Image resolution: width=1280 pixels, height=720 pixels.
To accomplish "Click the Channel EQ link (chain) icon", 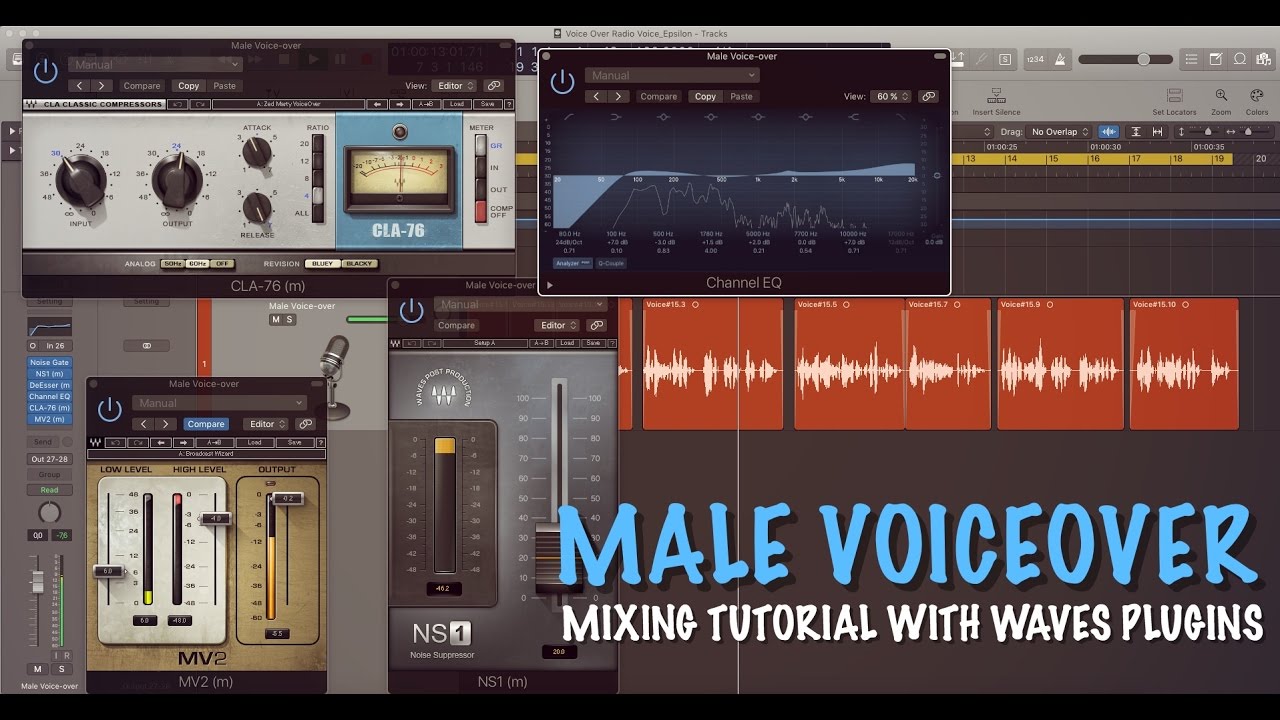I will coord(929,97).
